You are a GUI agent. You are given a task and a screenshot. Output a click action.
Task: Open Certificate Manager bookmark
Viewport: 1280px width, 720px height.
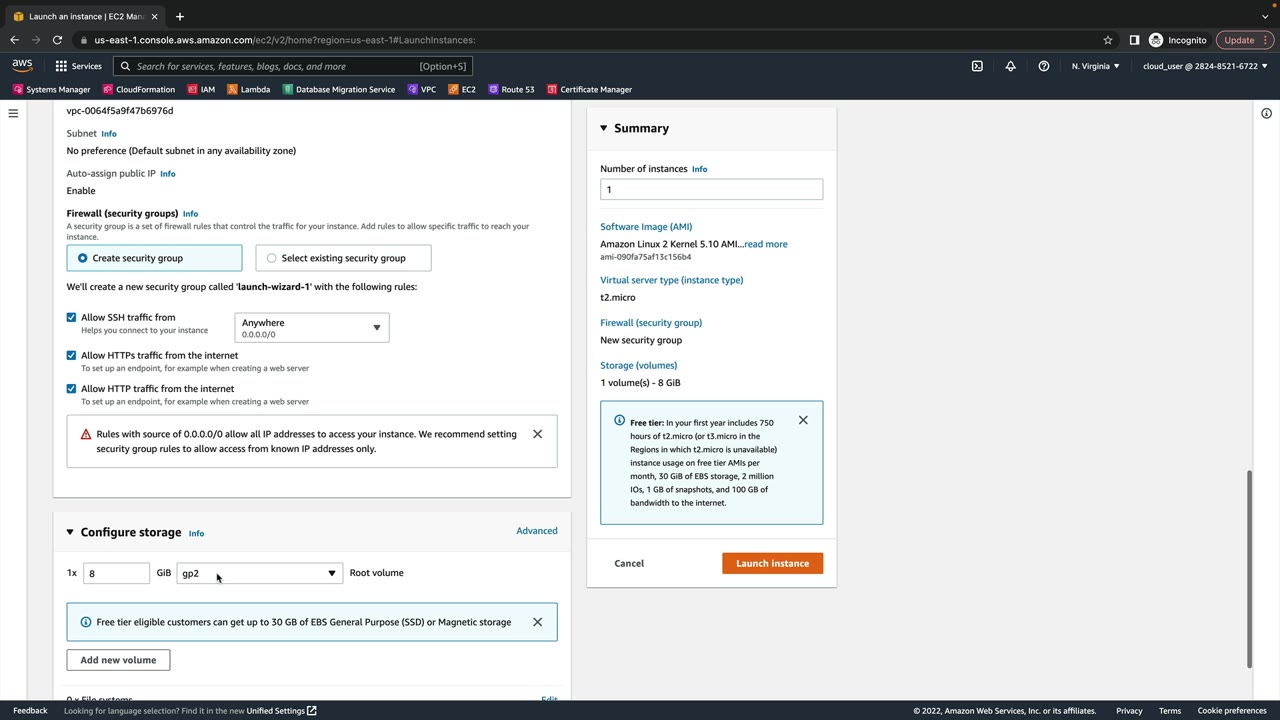pos(589,89)
